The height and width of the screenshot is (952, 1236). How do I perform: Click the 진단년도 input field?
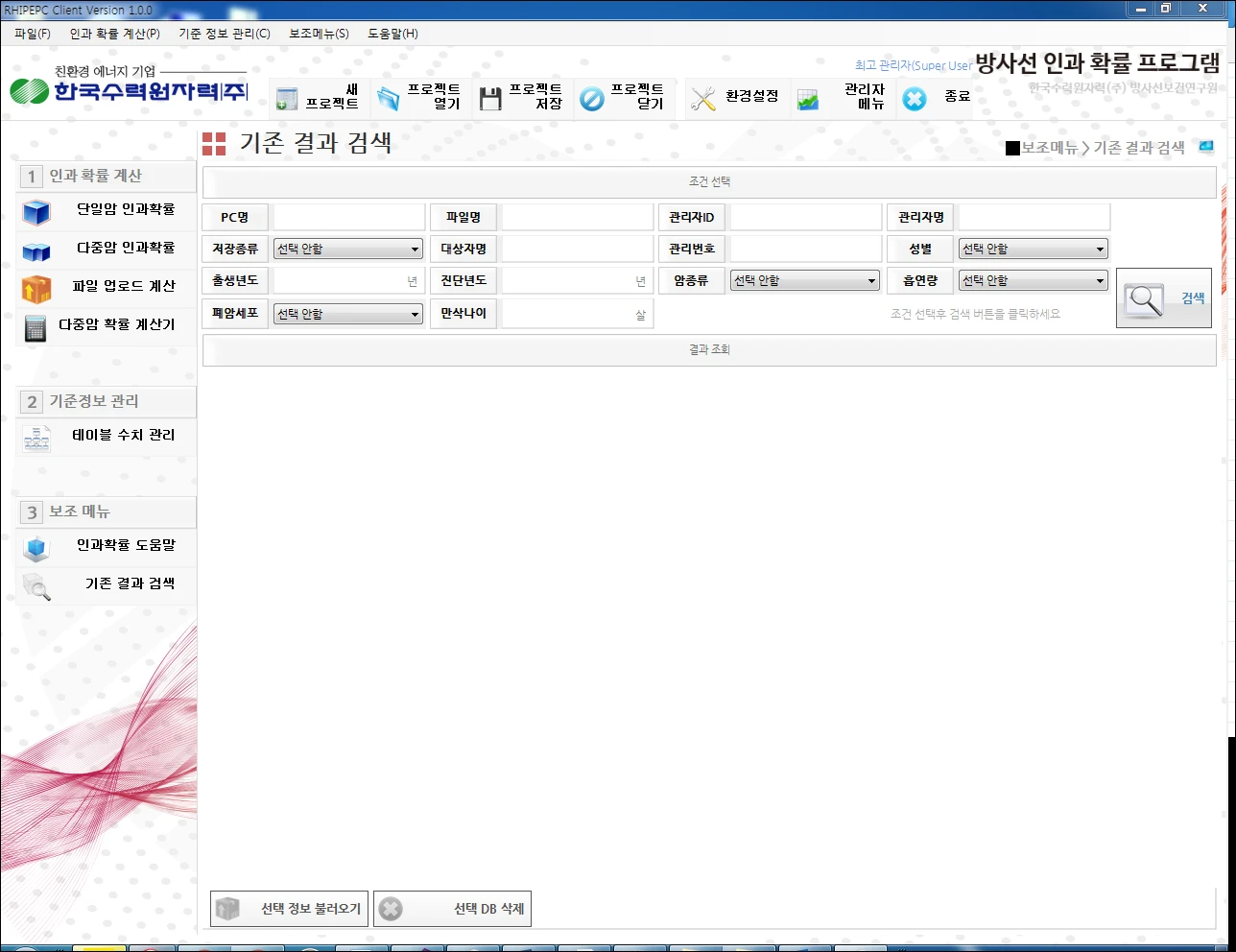(577, 280)
